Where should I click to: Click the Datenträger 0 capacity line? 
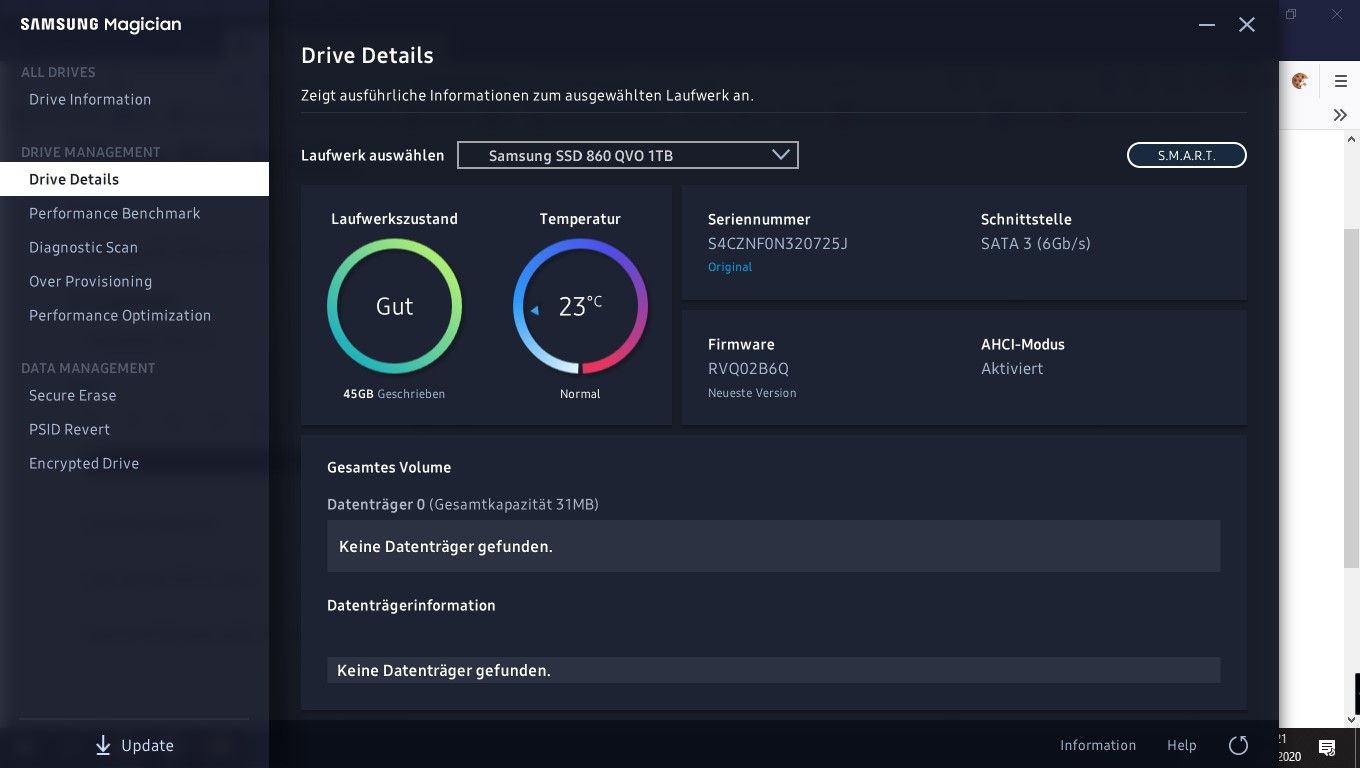click(x=463, y=504)
